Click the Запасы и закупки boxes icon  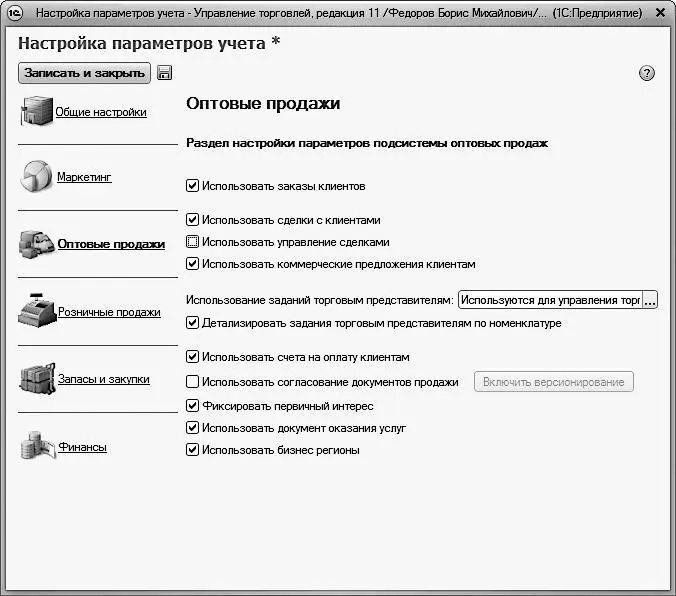pos(36,379)
